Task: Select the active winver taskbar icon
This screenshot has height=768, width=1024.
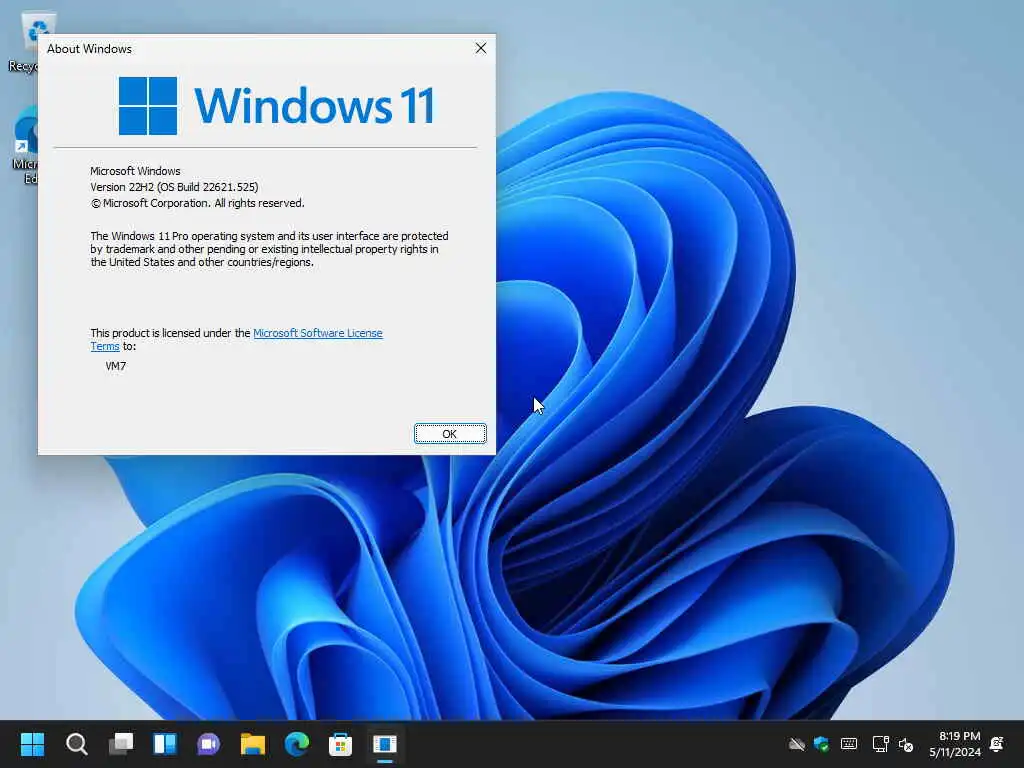Action: (385, 744)
